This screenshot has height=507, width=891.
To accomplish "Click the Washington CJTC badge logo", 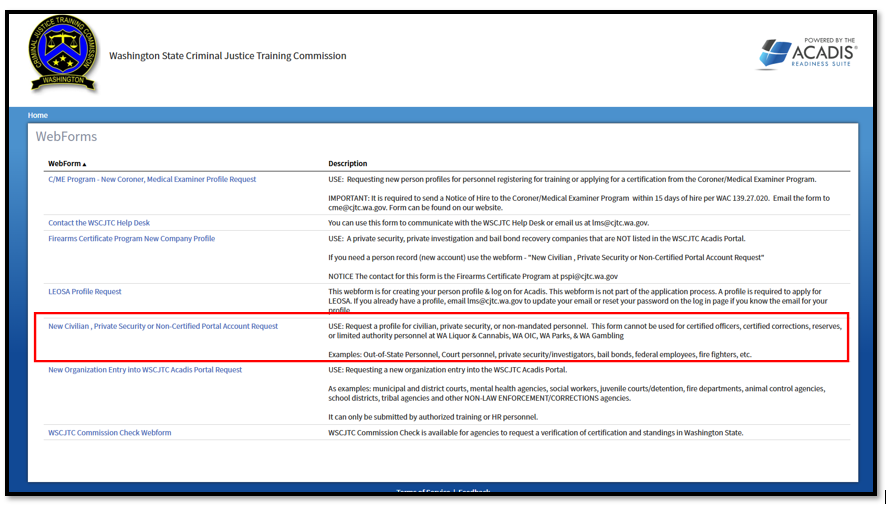I will pos(63,53).
